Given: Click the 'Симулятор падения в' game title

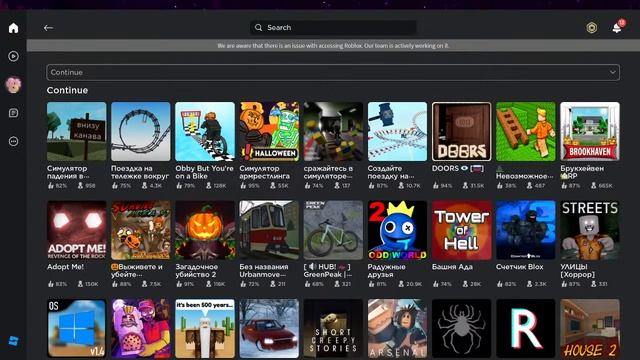Looking at the screenshot, I should [68, 172].
